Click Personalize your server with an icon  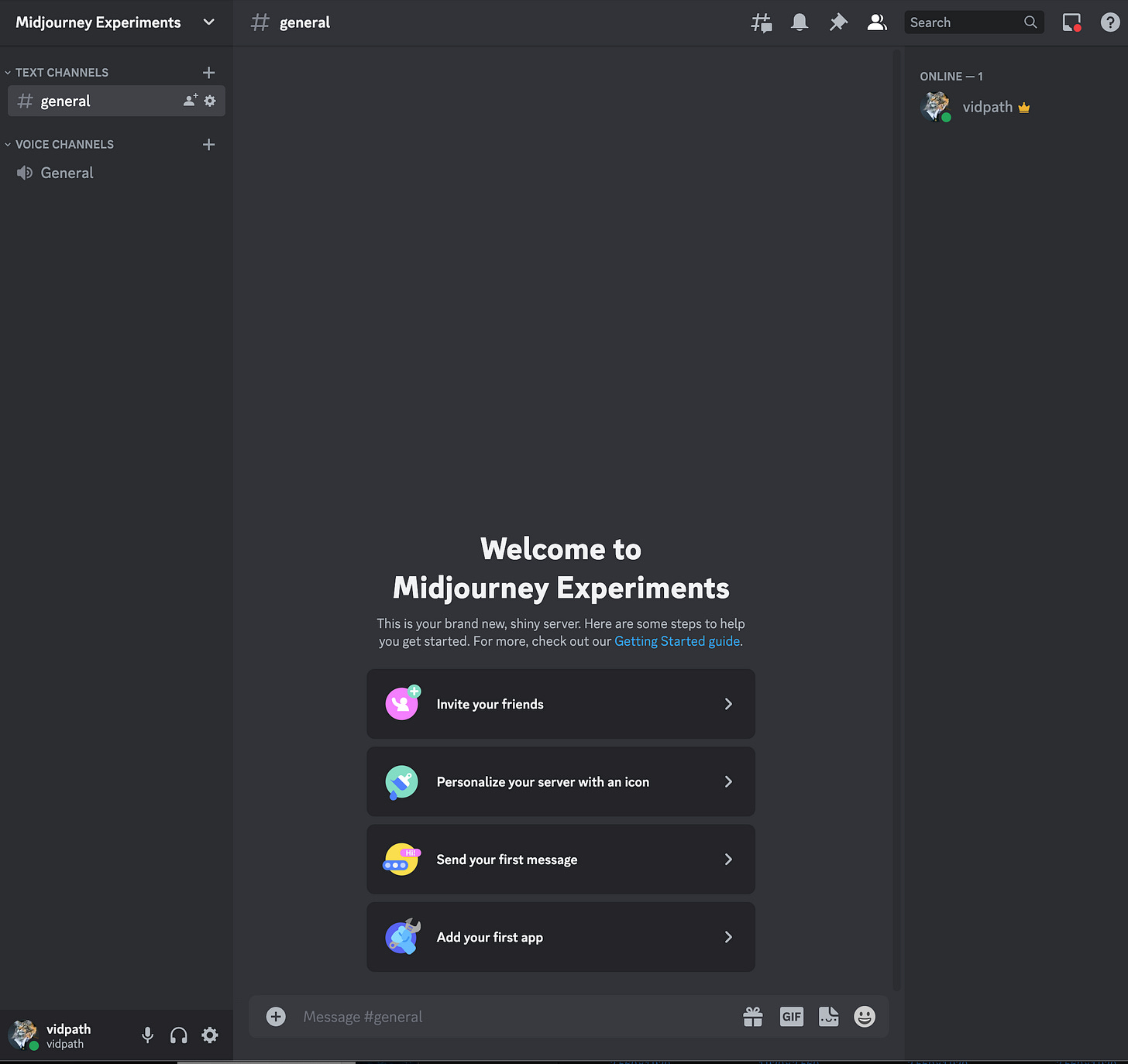(x=543, y=781)
